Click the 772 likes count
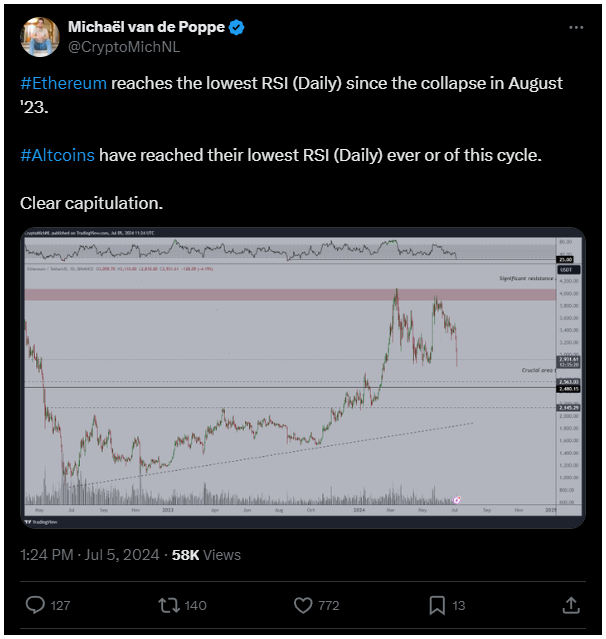The image size is (606, 639). click(328, 605)
